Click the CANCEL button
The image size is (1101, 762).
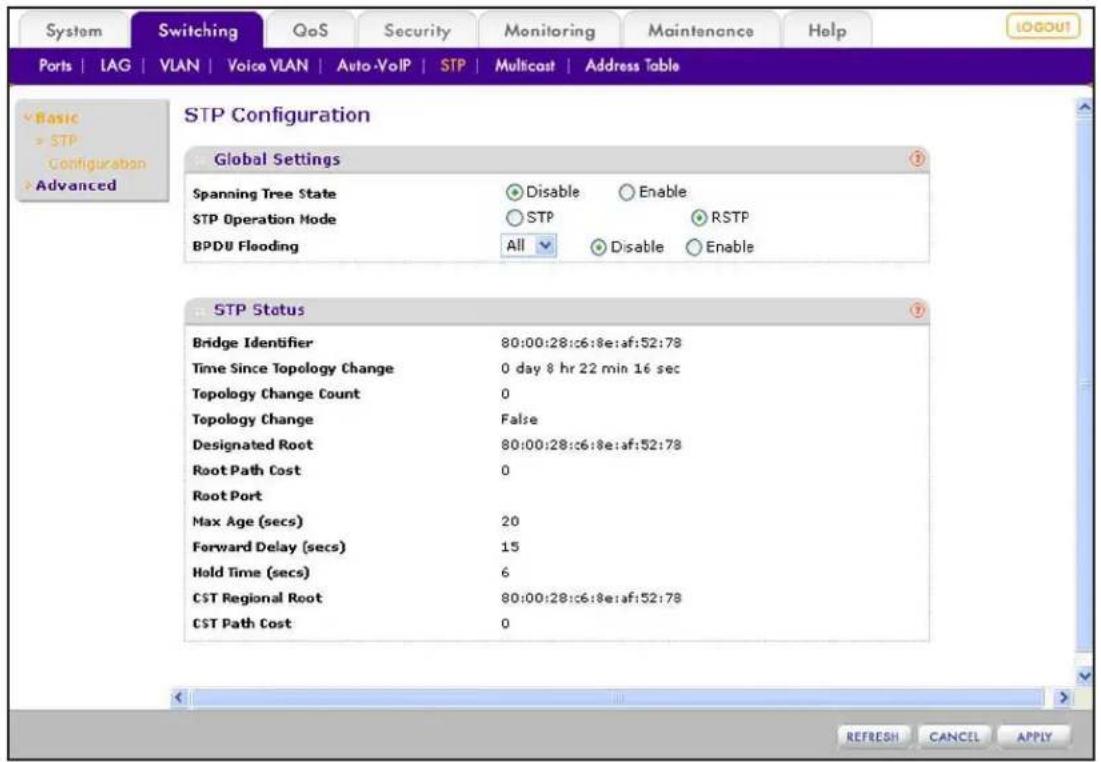click(954, 737)
